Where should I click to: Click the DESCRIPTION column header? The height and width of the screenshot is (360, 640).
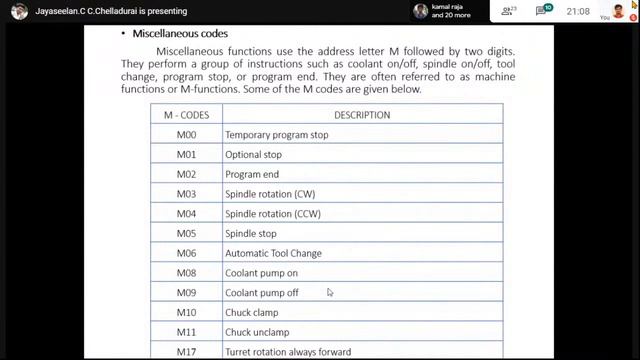362,114
